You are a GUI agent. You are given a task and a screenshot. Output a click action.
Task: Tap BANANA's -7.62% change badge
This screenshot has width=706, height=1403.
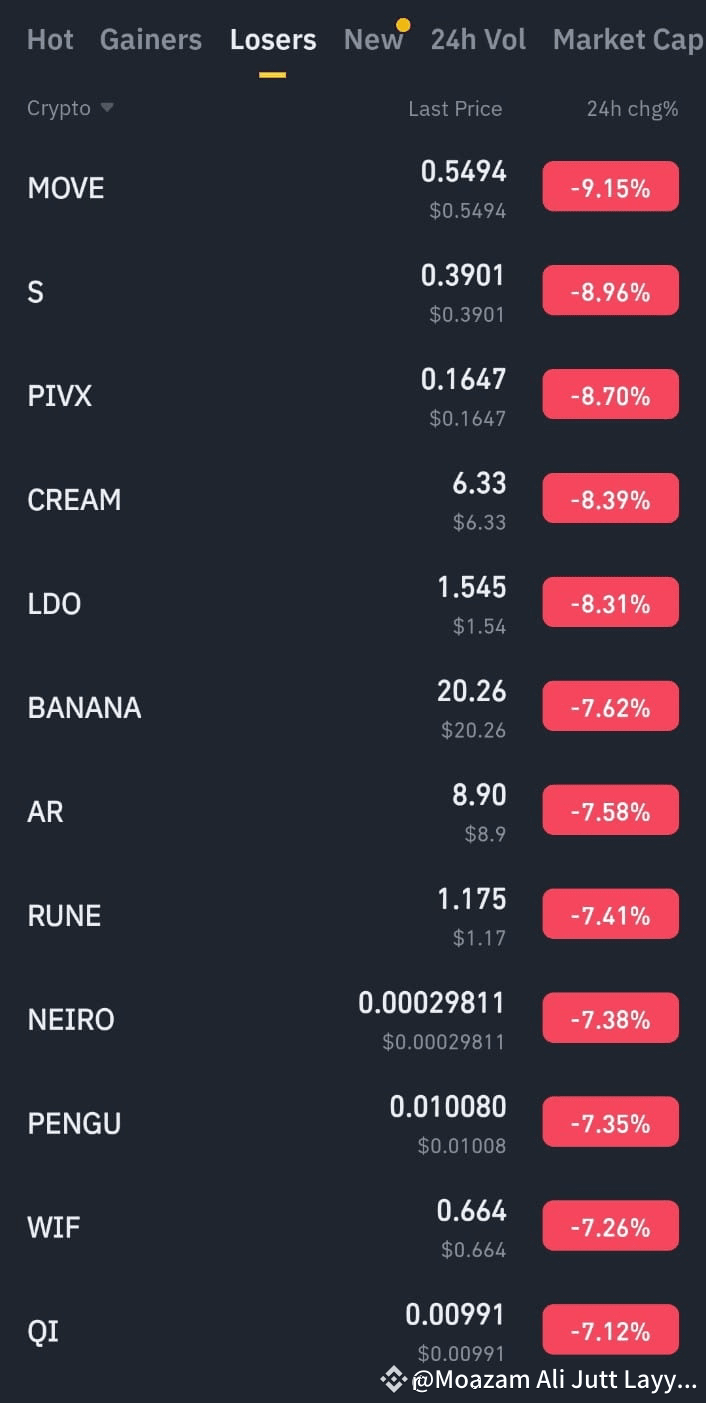[x=610, y=706]
